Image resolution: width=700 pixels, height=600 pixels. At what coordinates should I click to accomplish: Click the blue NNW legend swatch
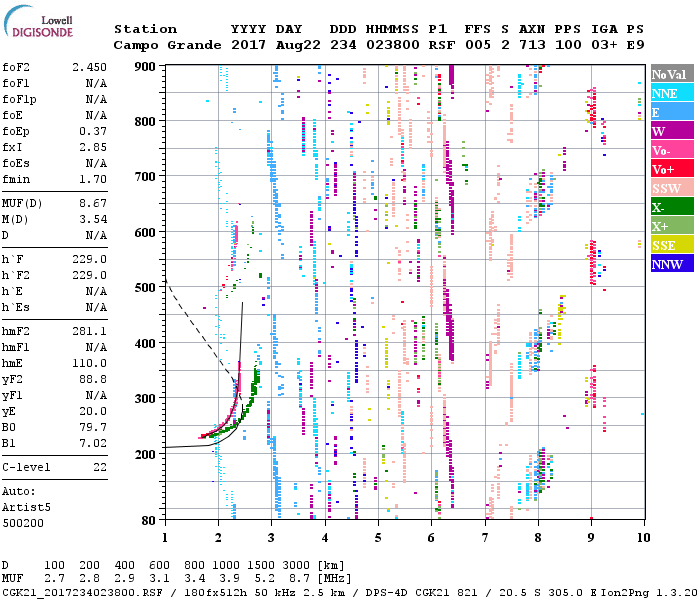pyautogui.click(x=668, y=264)
